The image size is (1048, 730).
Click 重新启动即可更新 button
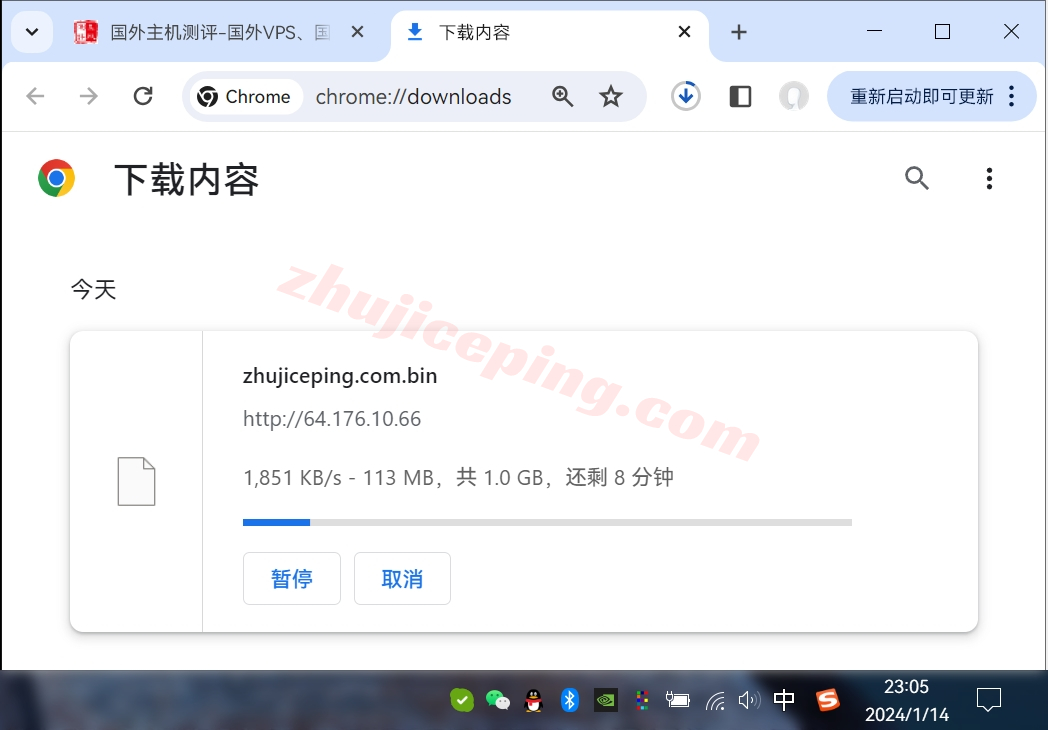pos(922,96)
